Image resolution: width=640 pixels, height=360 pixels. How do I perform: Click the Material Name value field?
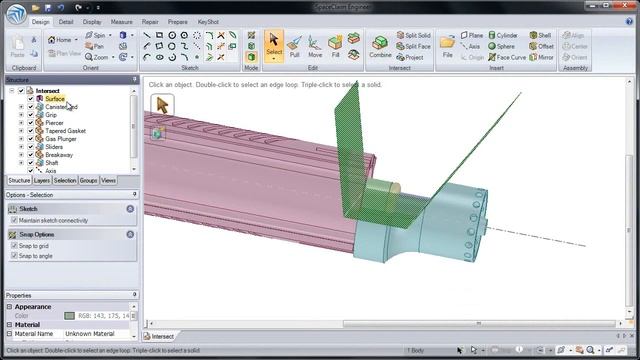97,334
